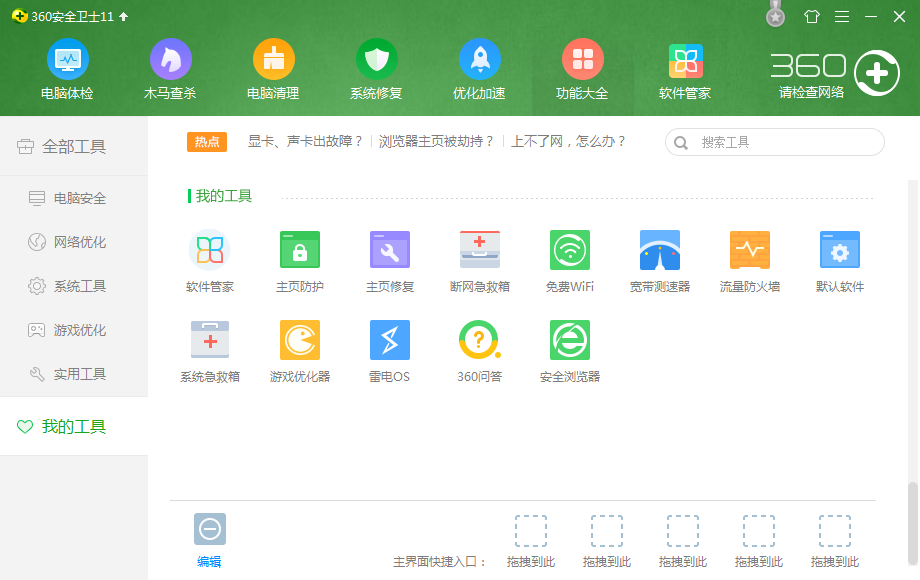The width and height of the screenshot is (920, 580).
Task: Click the medal icon in title bar
Action: 776,15
